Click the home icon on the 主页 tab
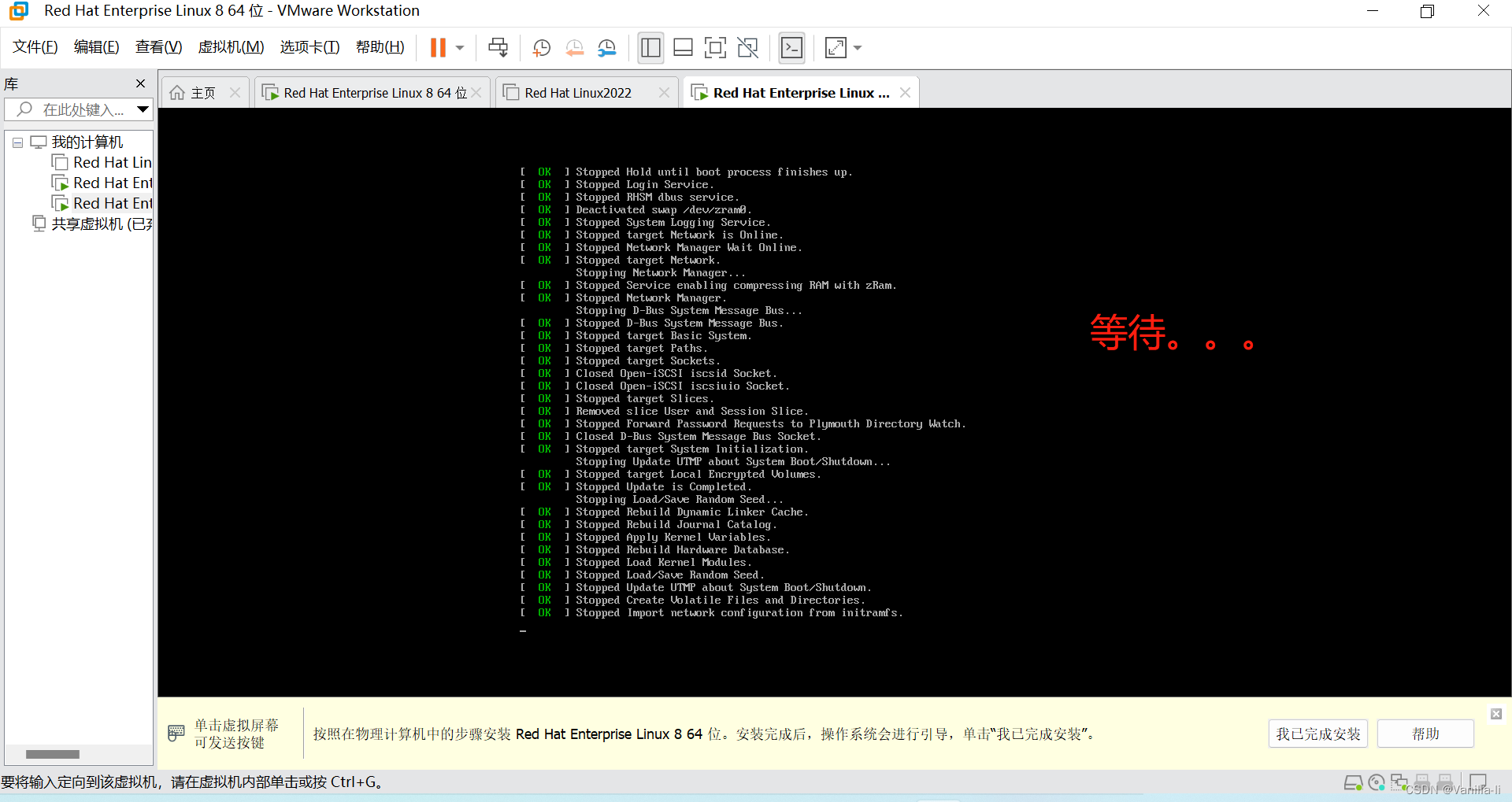1512x802 pixels. click(177, 93)
